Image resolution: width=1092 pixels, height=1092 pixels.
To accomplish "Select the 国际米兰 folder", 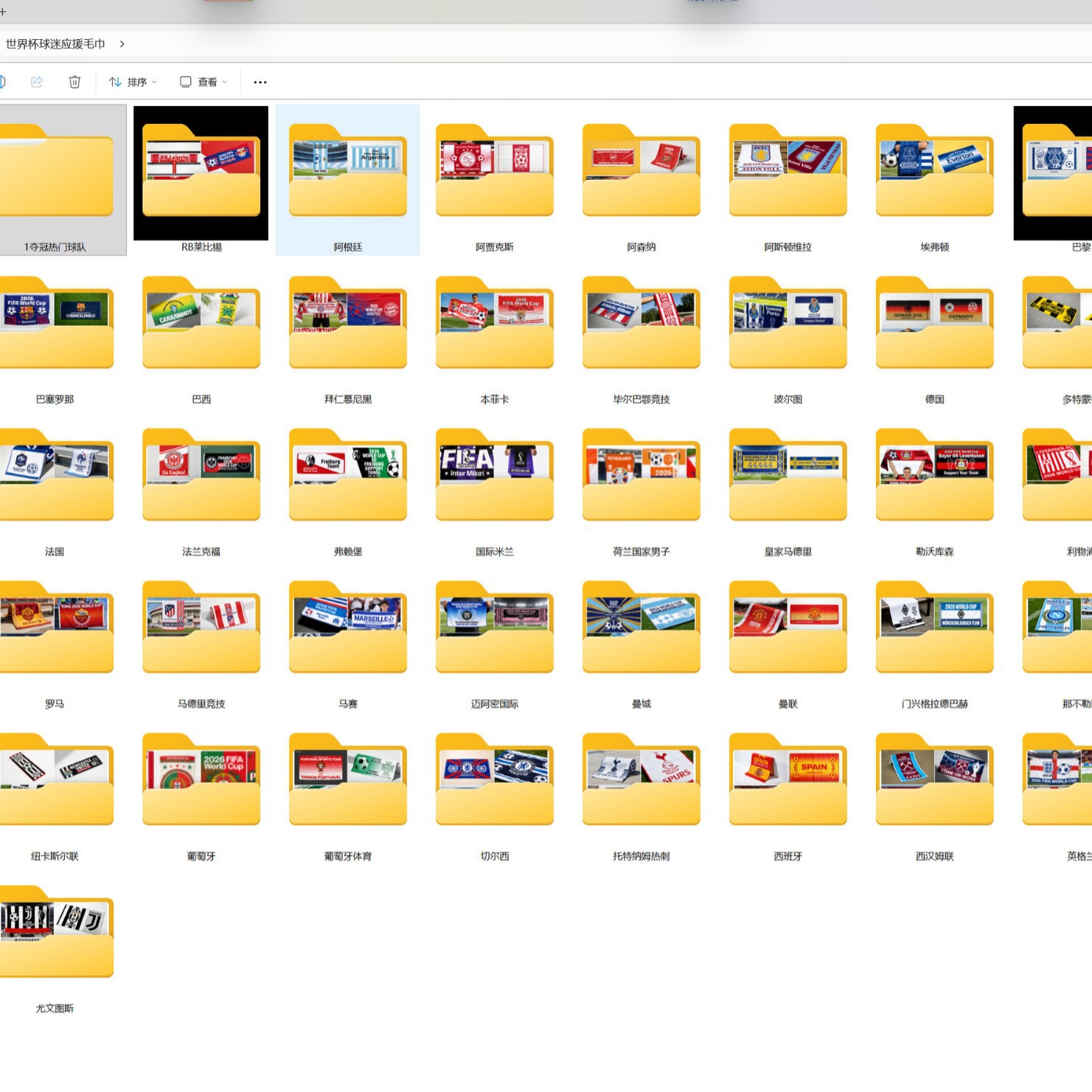I will click(495, 475).
